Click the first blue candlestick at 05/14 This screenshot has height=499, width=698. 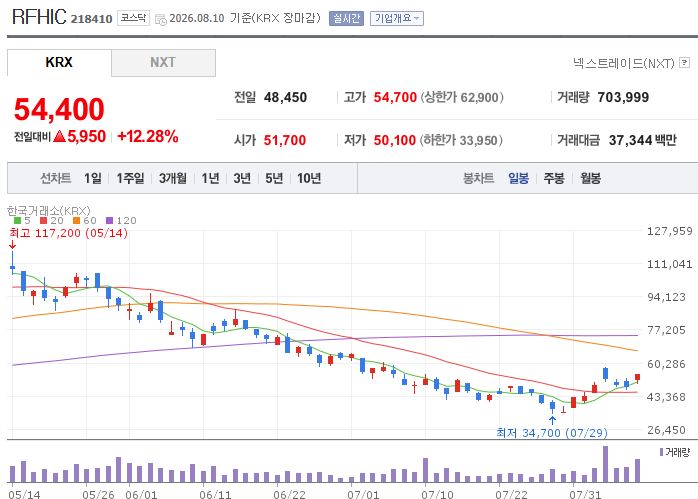click(x=12, y=263)
